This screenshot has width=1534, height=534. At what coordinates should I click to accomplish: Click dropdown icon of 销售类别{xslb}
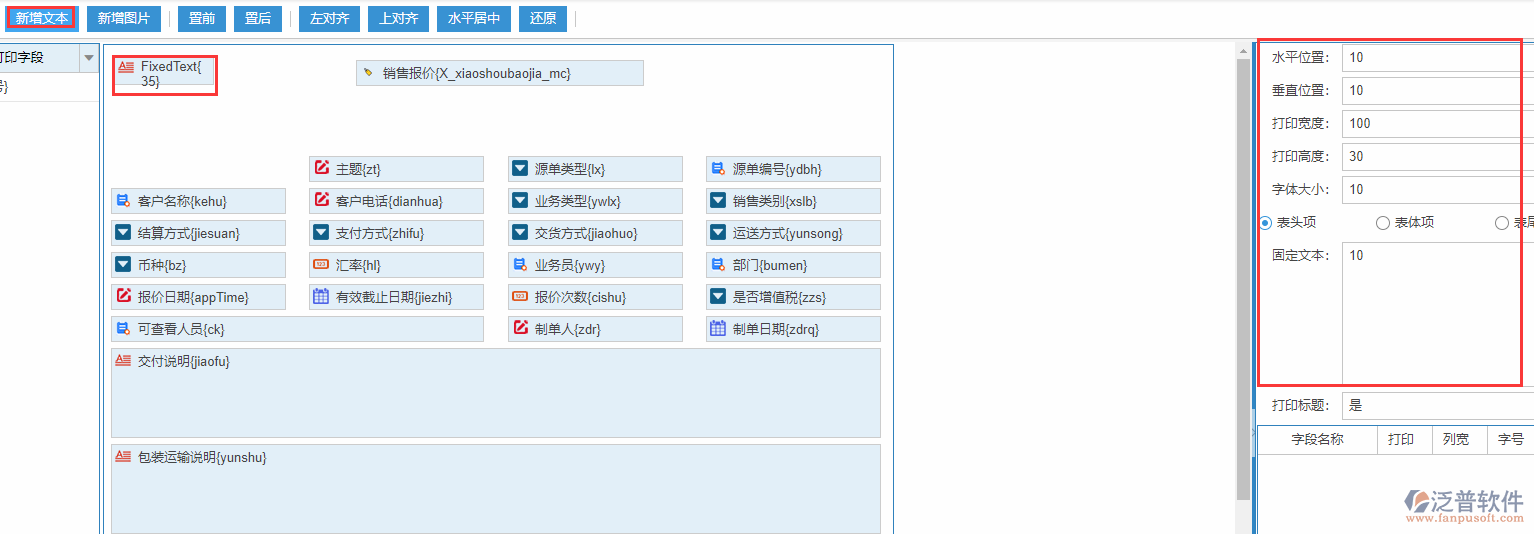(718, 200)
